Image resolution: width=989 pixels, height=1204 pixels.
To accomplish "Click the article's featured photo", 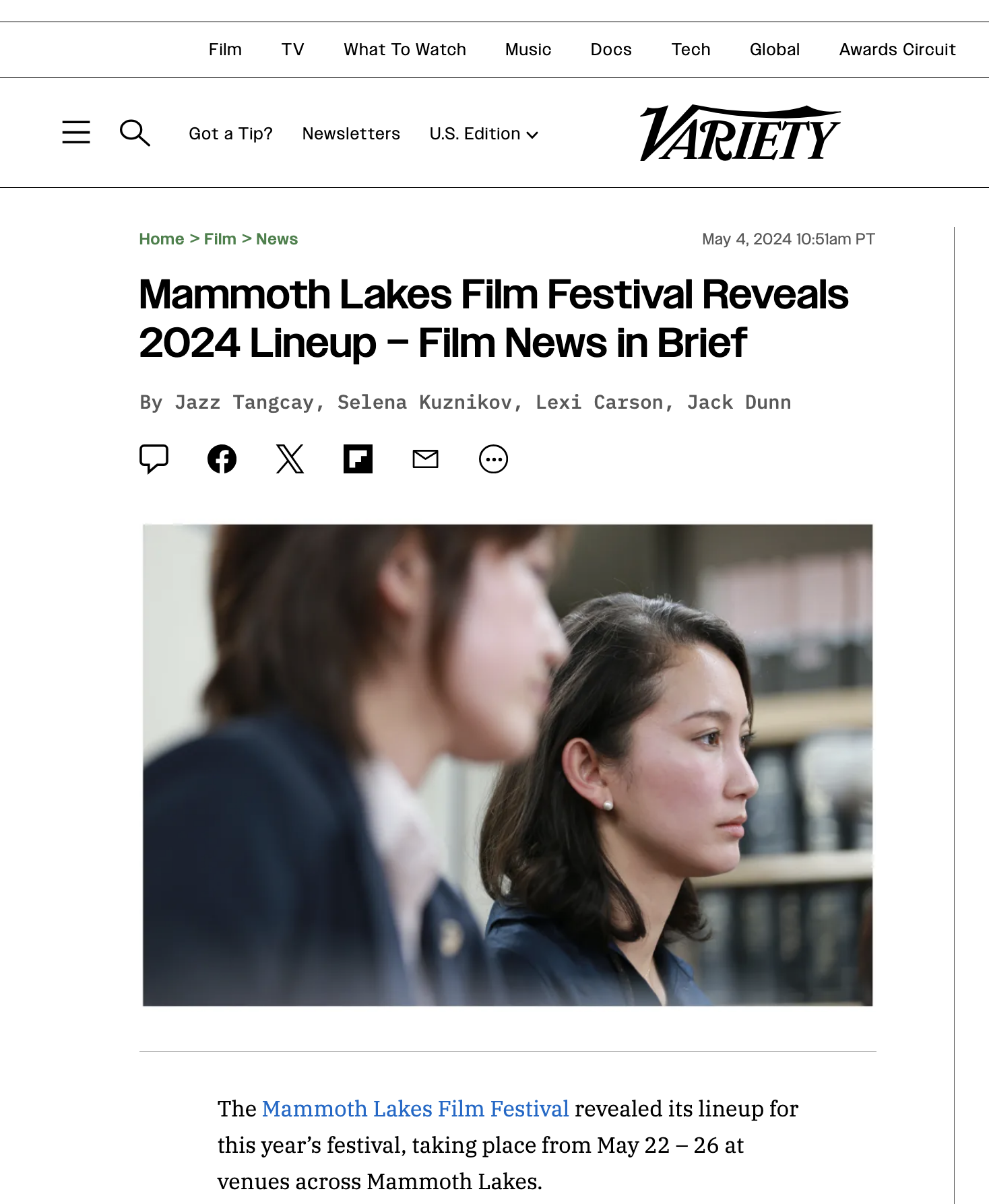I will [507, 765].
